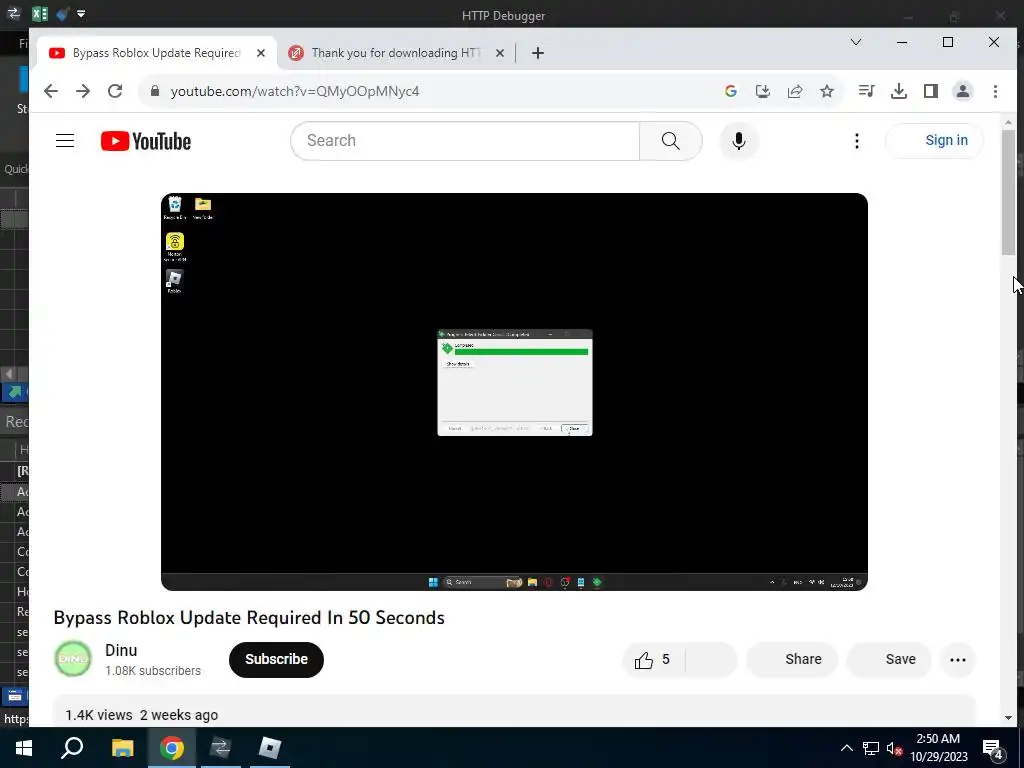Image resolution: width=1024 pixels, height=768 pixels.
Task: Focus the YouTube Search input field
Action: (465, 140)
